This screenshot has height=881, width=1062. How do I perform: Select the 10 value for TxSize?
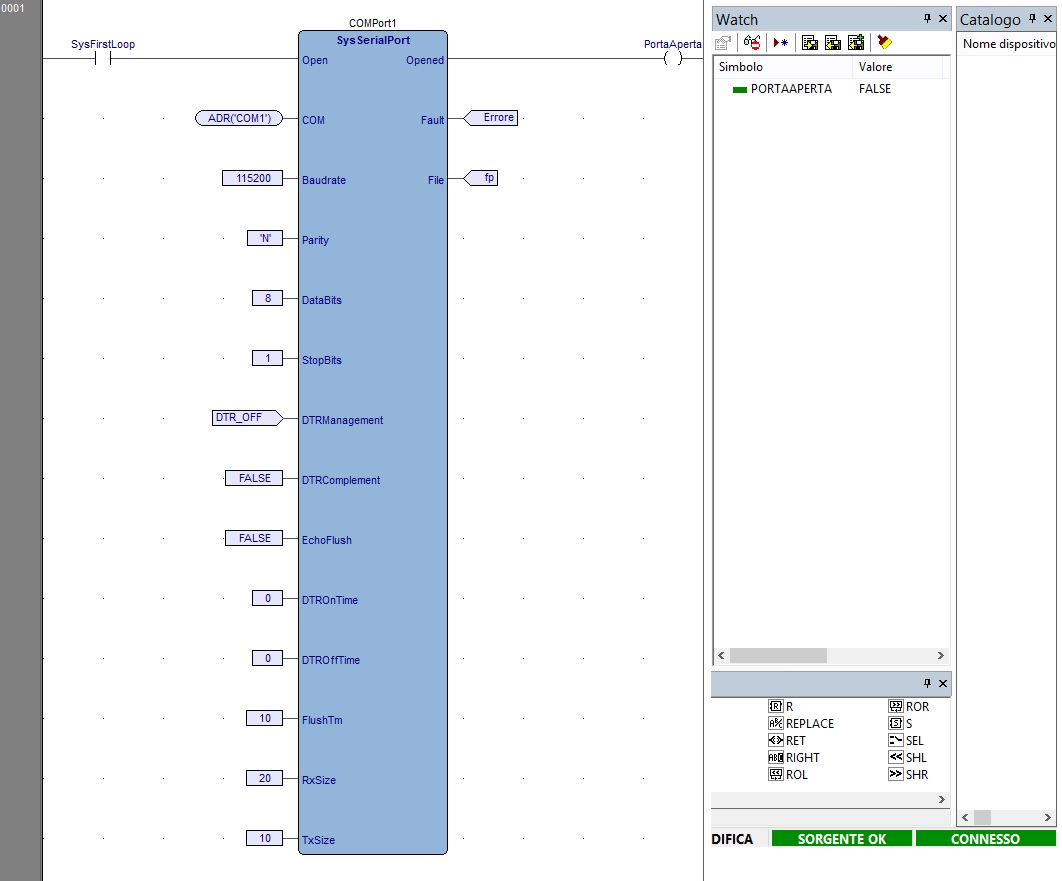pyautogui.click(x=265, y=838)
